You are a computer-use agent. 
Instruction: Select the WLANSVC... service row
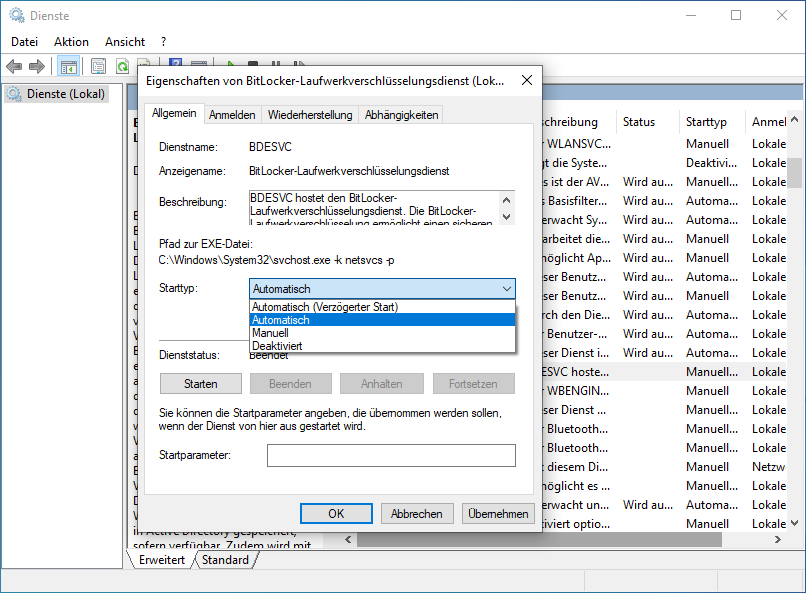(665, 144)
